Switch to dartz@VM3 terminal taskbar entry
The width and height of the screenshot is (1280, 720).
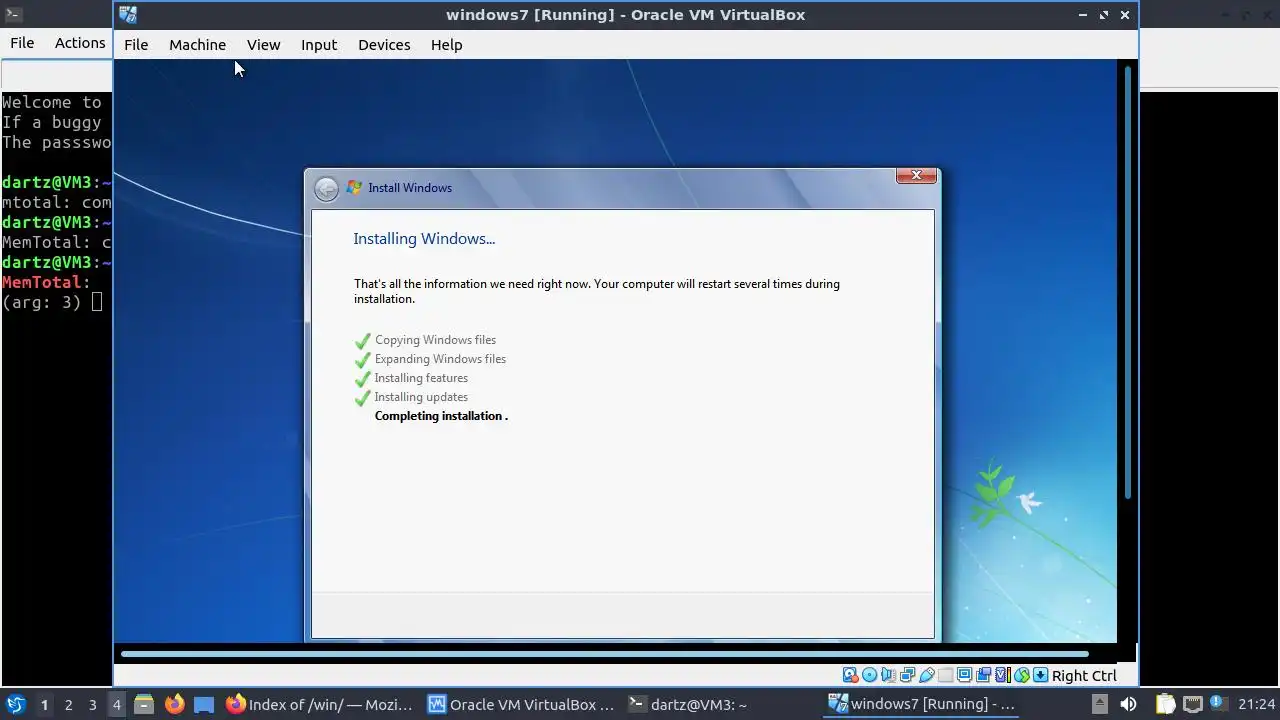tap(722, 704)
